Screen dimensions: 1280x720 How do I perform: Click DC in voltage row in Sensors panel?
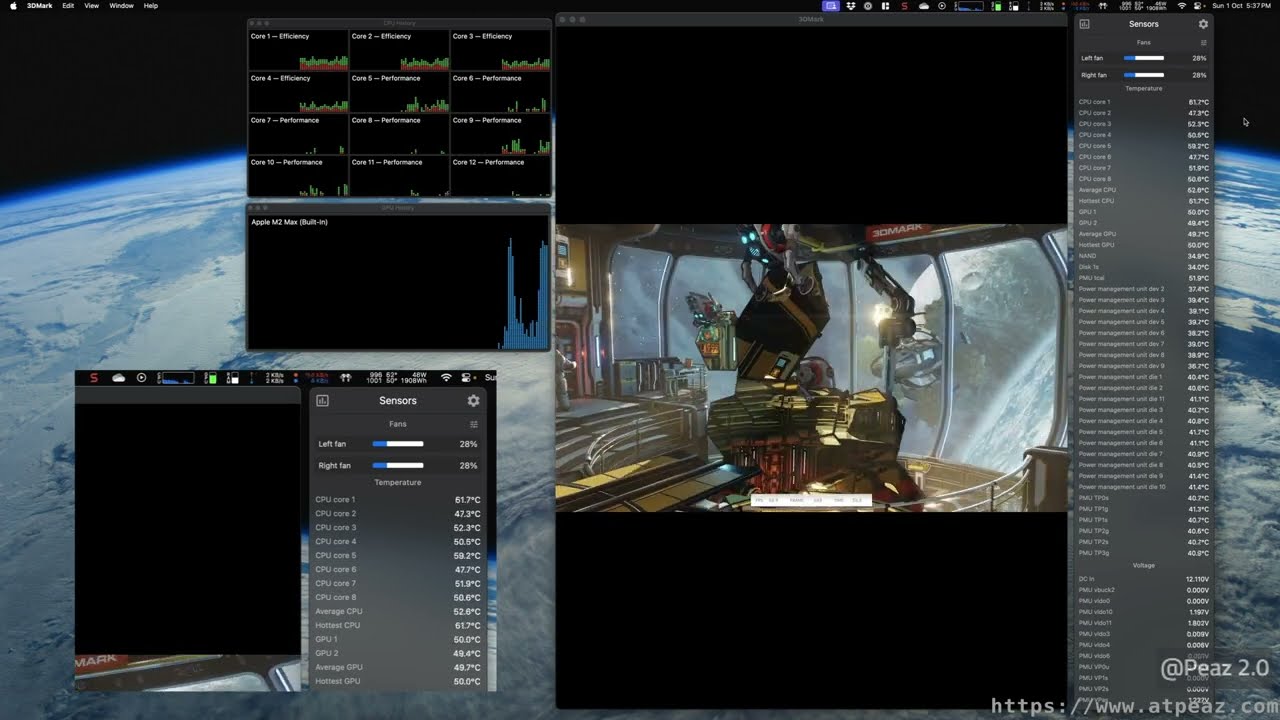(1144, 579)
